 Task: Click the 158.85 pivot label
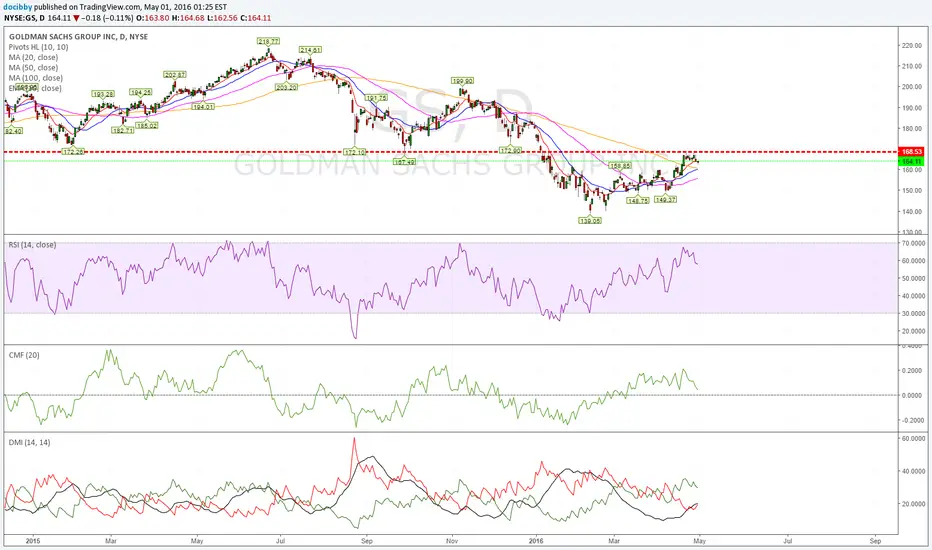[620, 165]
